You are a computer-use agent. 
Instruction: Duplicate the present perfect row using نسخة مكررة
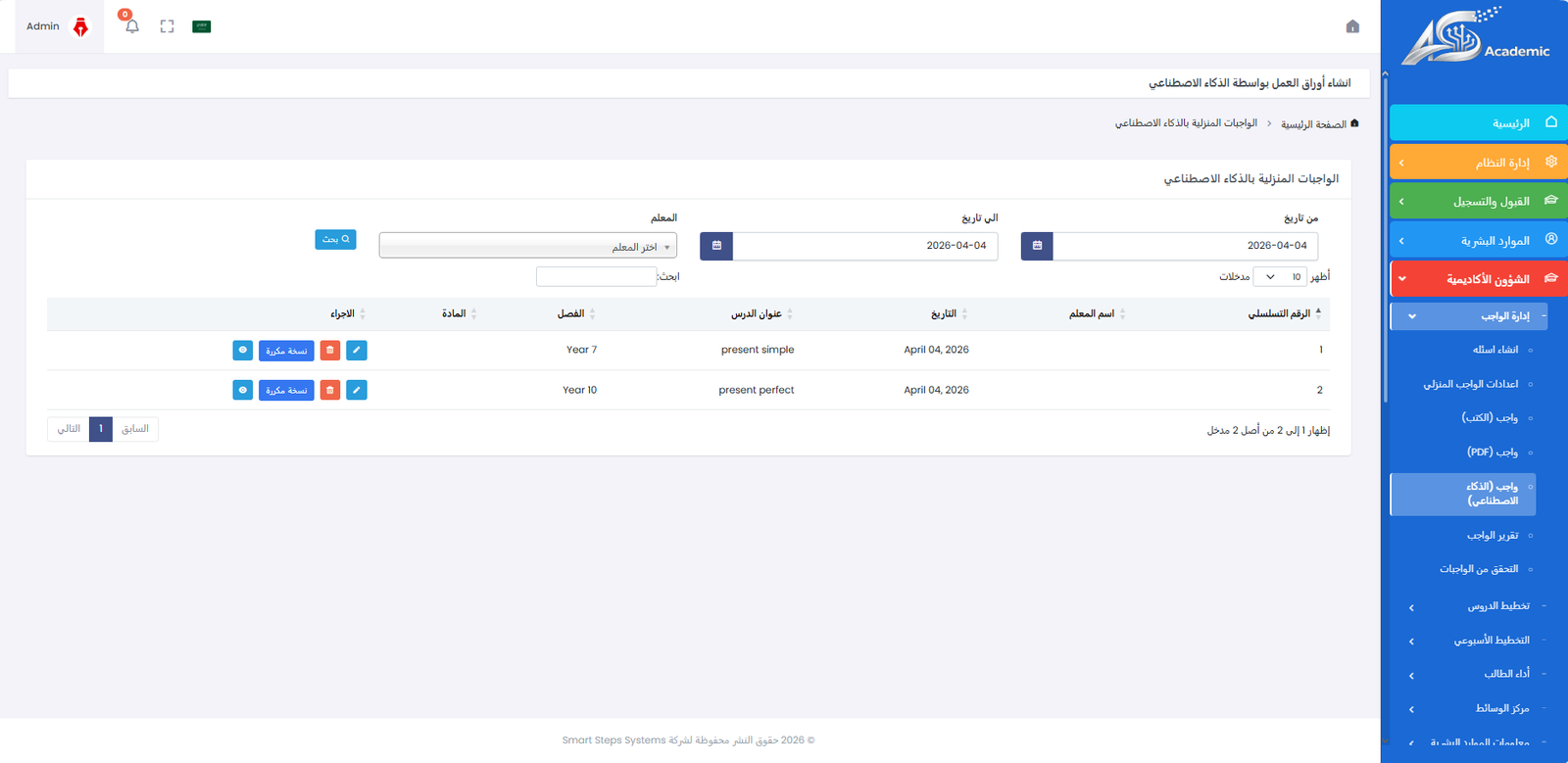click(x=286, y=390)
